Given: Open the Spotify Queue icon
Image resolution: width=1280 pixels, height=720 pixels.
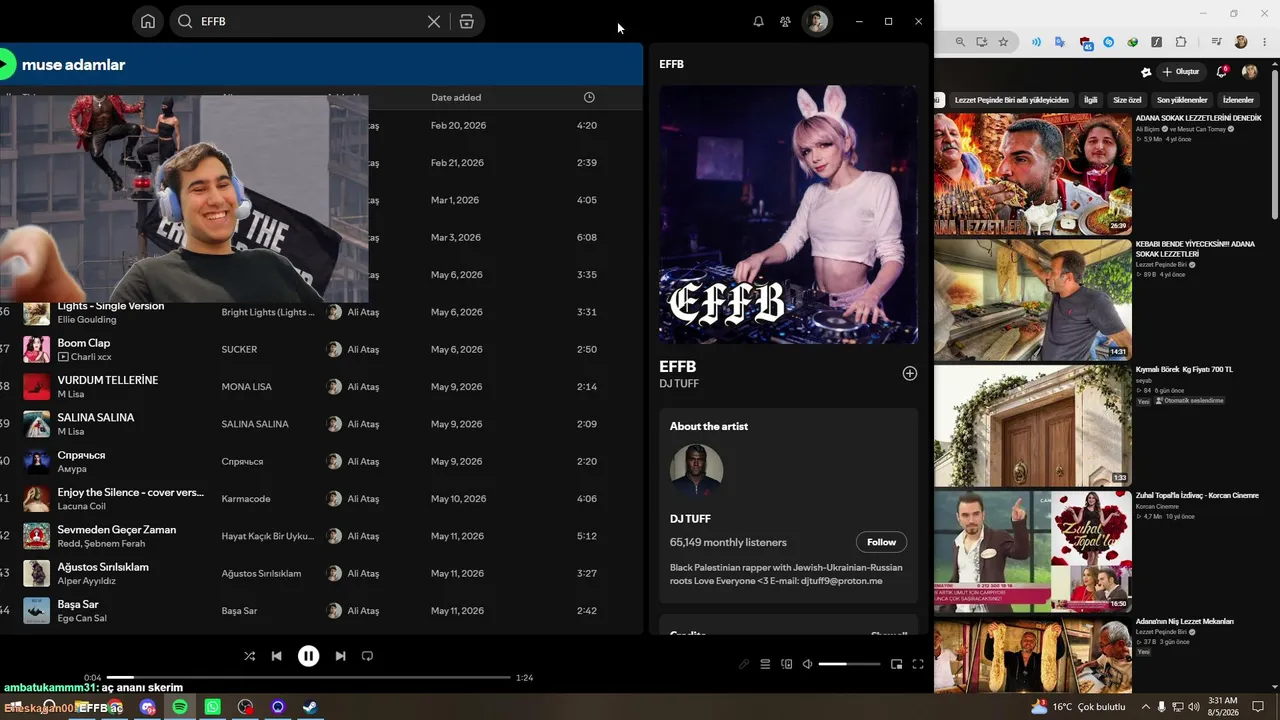Looking at the screenshot, I should click(765, 664).
